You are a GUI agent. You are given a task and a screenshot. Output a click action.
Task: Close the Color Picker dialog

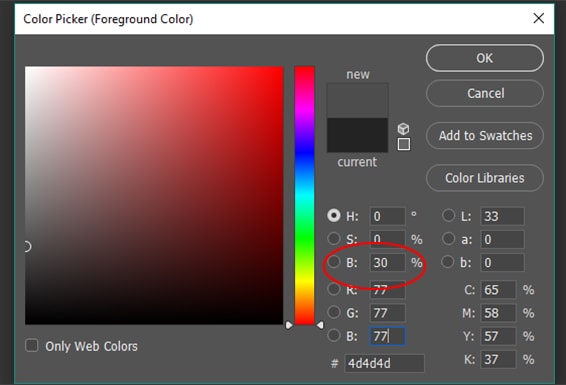pyautogui.click(x=539, y=18)
